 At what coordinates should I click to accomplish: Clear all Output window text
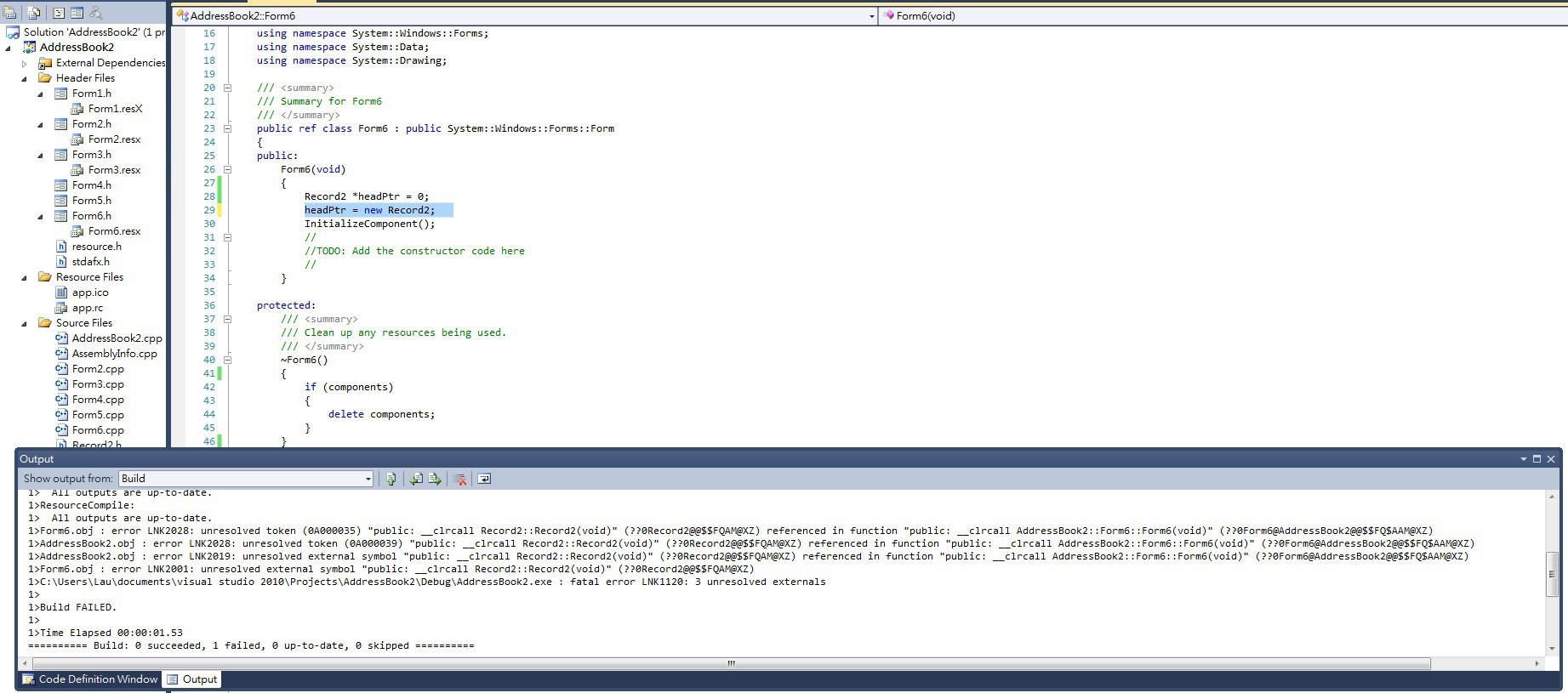(x=460, y=479)
